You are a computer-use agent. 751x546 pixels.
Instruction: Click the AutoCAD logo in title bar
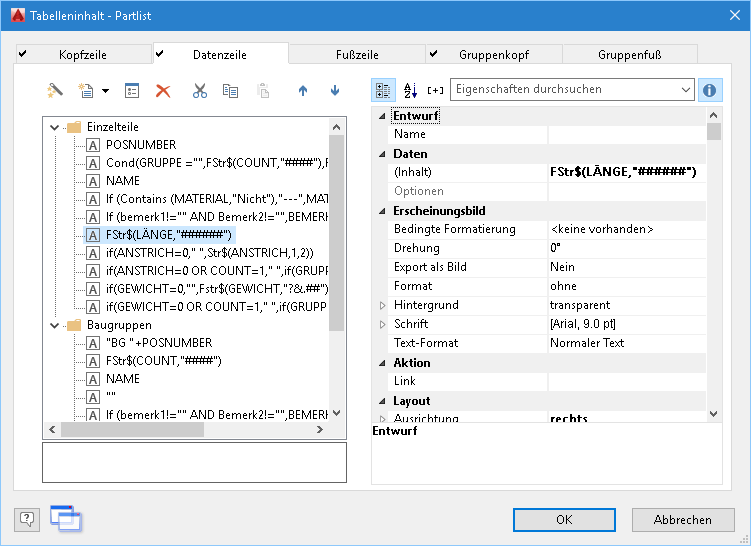[18, 15]
